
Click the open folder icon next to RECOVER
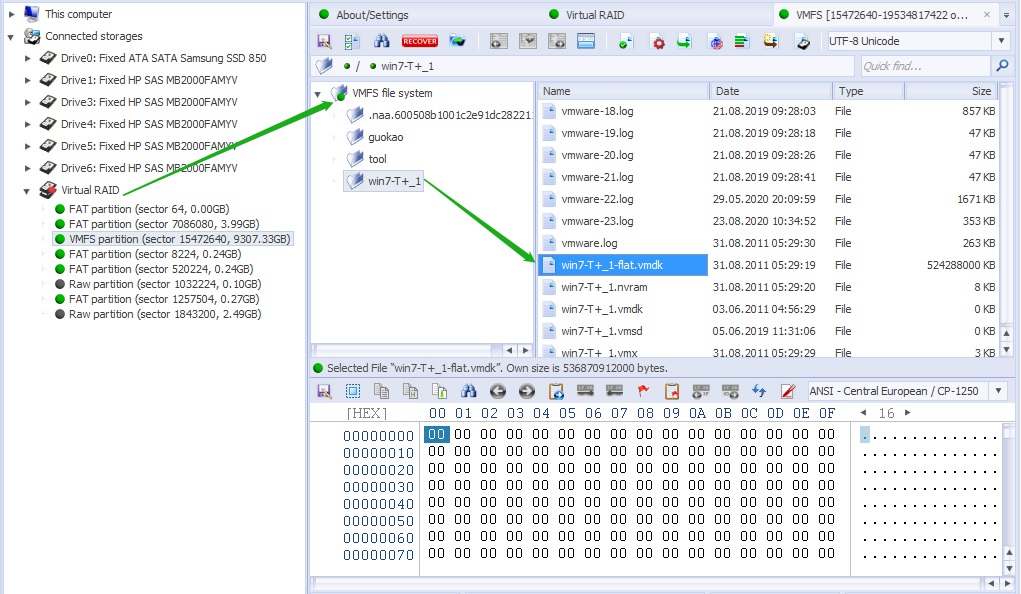(x=457, y=42)
